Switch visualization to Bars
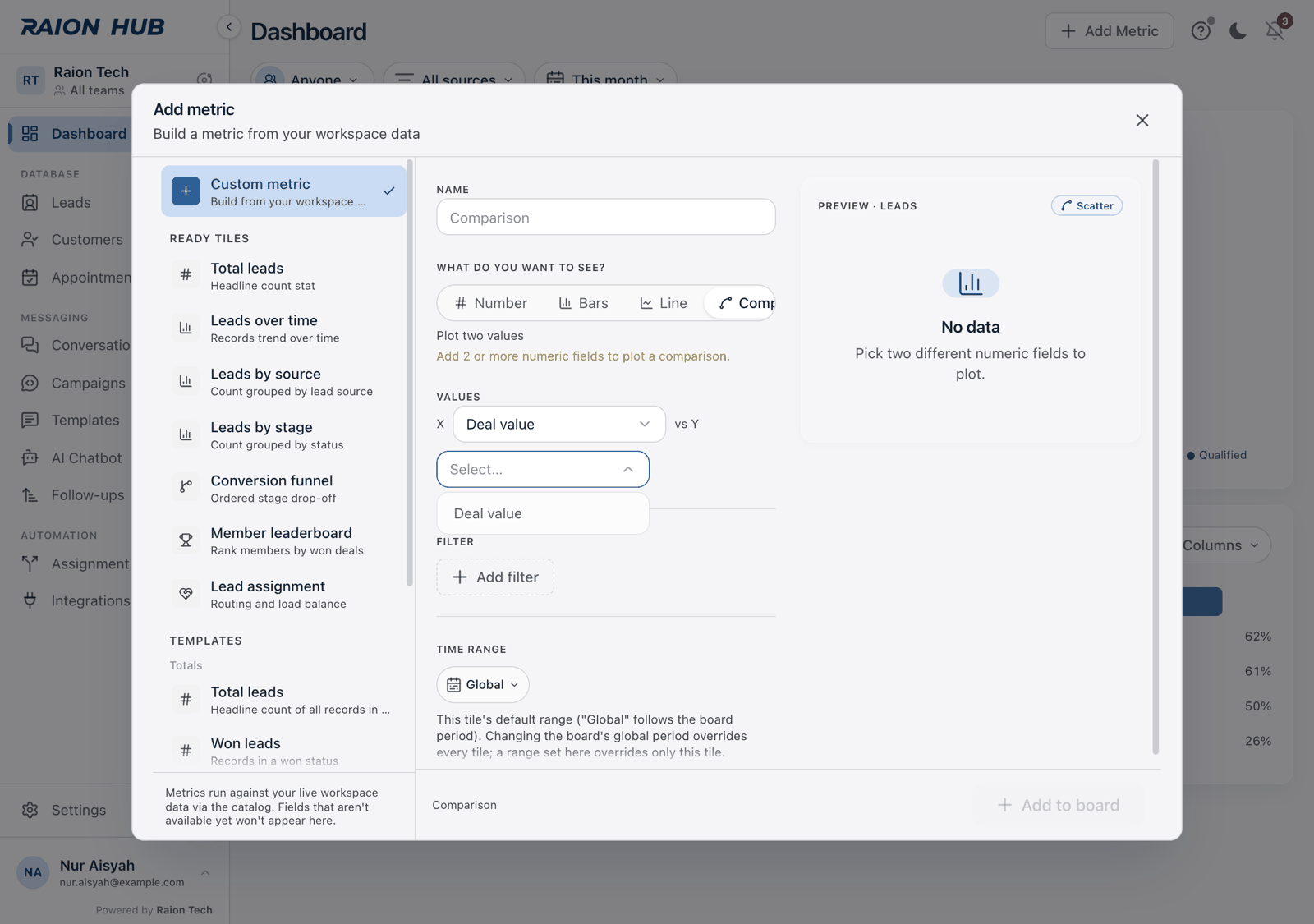The image size is (1314, 924). point(583,303)
